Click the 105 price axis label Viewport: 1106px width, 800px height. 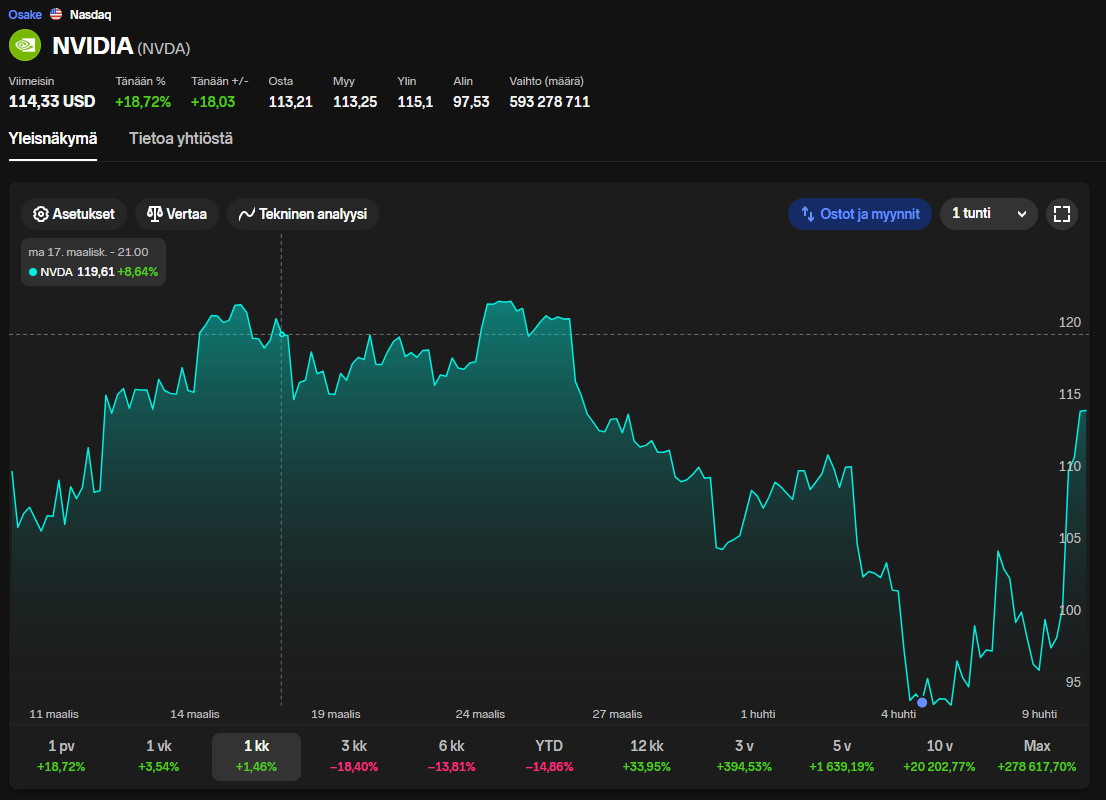(x=1069, y=538)
